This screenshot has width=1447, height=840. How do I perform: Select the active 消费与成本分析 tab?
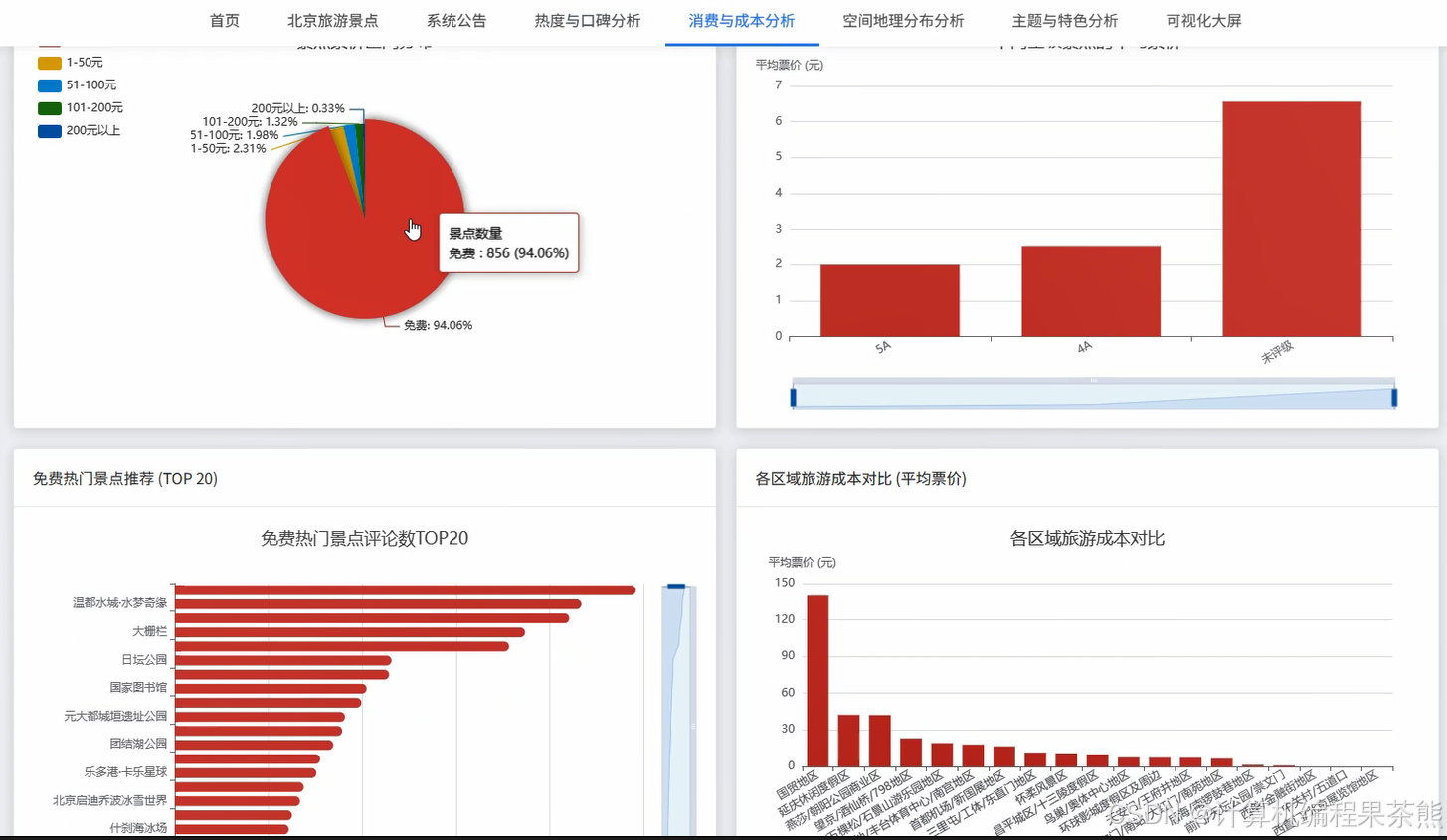[741, 21]
